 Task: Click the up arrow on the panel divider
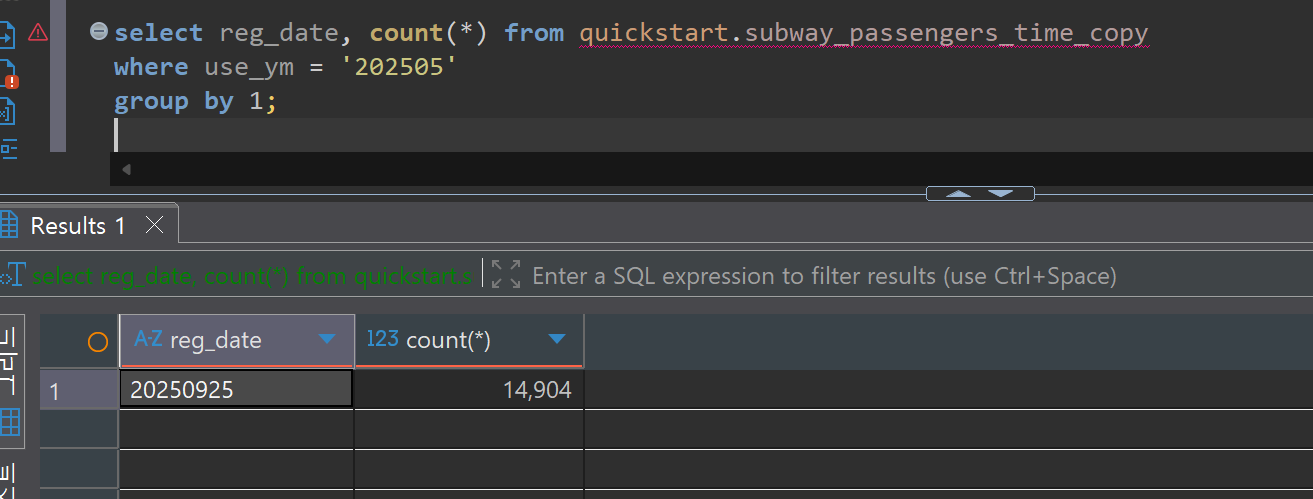(959, 194)
